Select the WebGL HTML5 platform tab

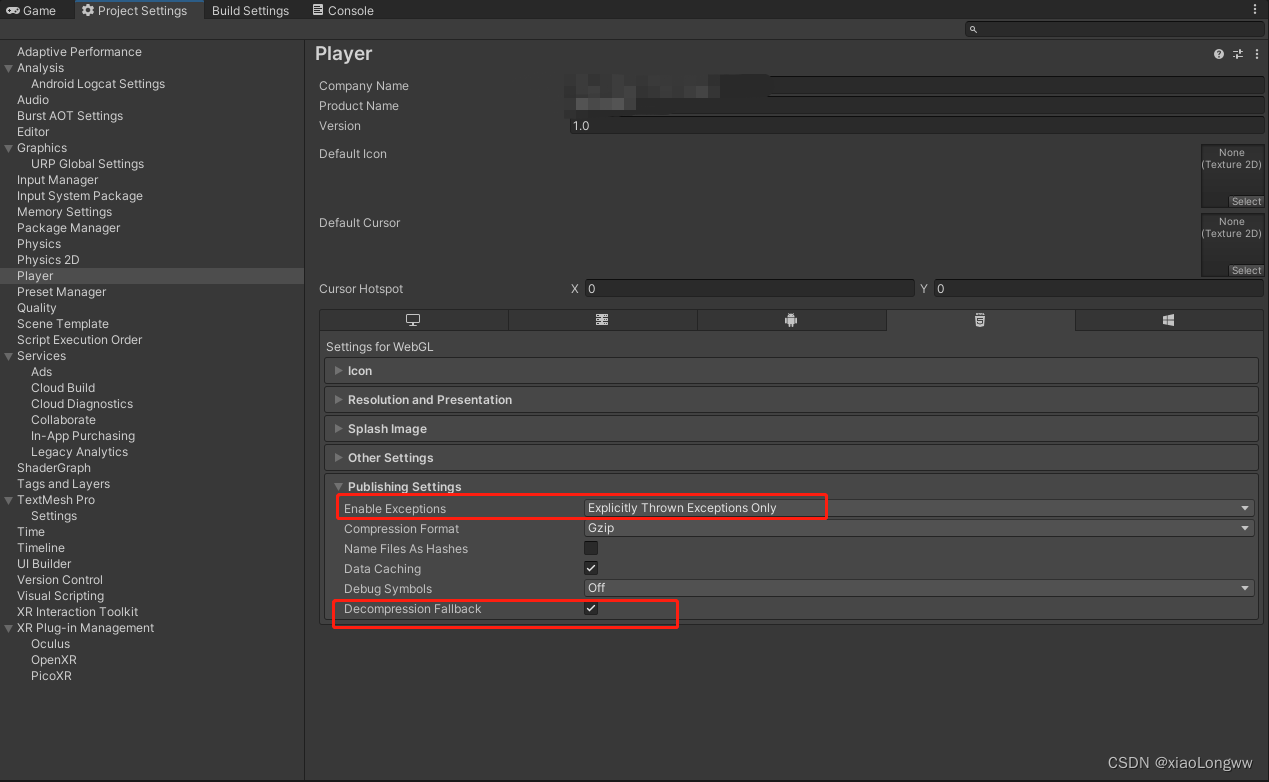pos(980,320)
